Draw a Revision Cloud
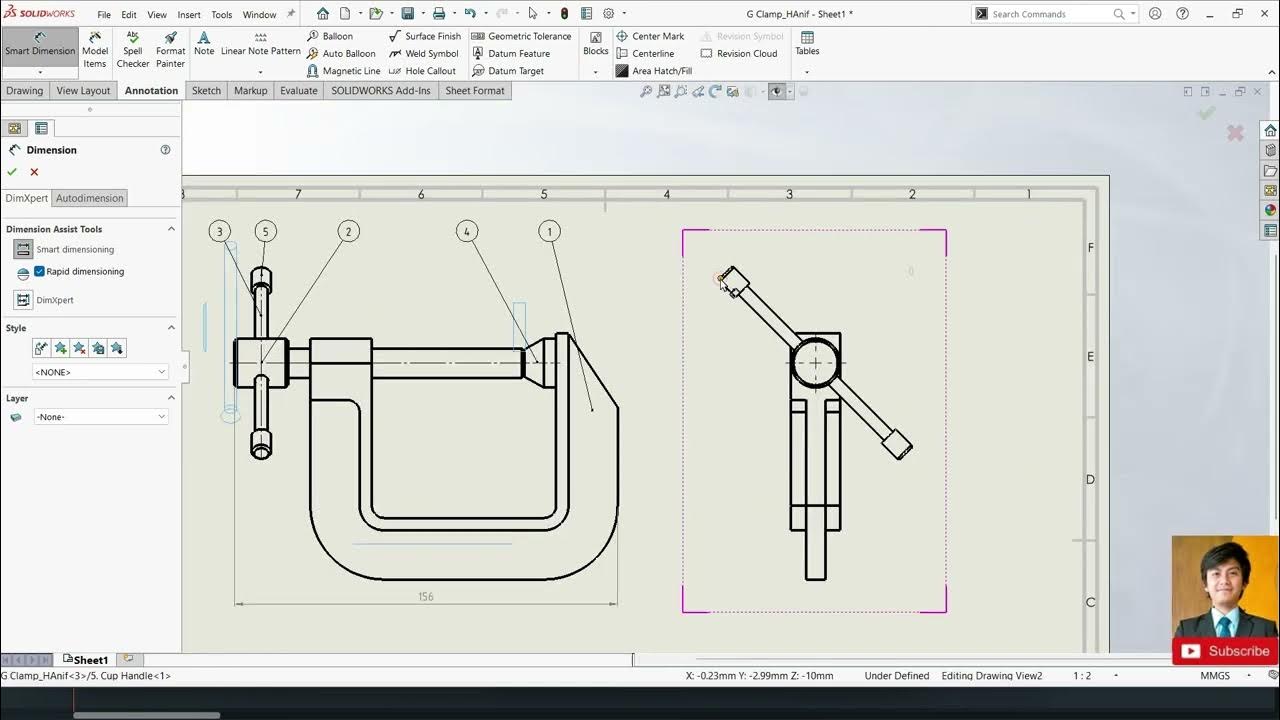This screenshot has height=720, width=1280. tap(739, 54)
